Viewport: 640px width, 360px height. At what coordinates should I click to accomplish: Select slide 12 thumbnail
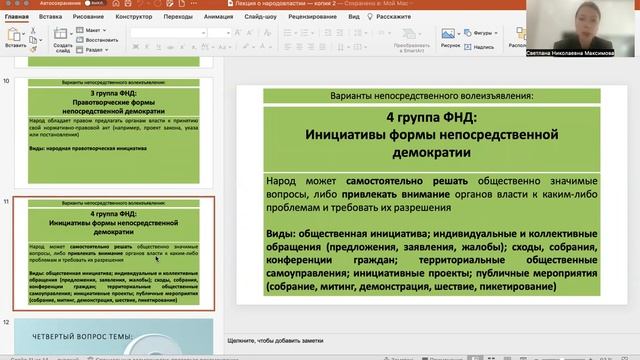coord(113,337)
